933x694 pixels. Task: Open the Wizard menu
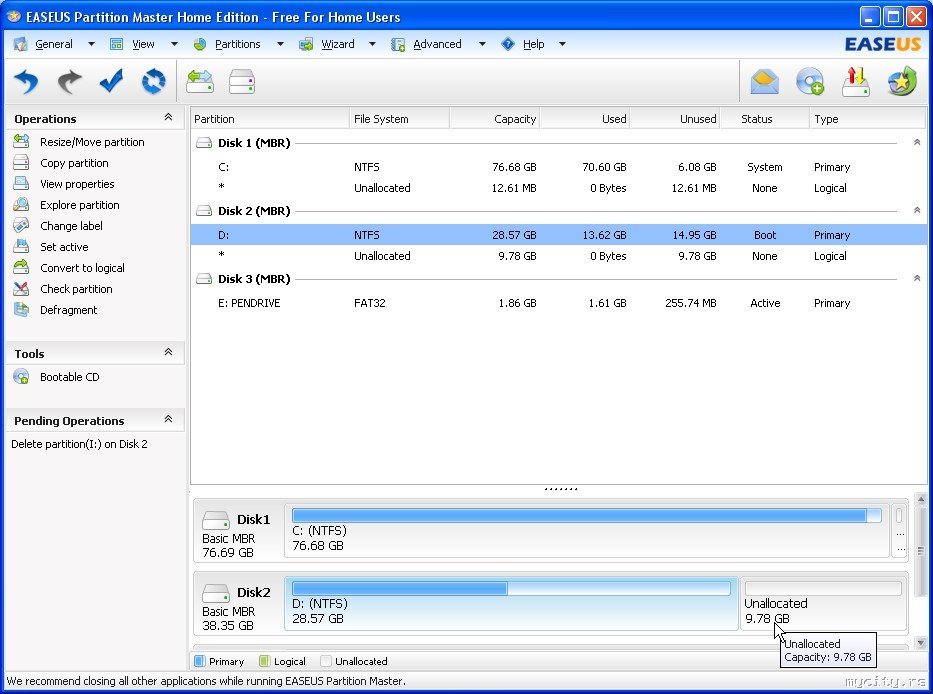tap(337, 44)
